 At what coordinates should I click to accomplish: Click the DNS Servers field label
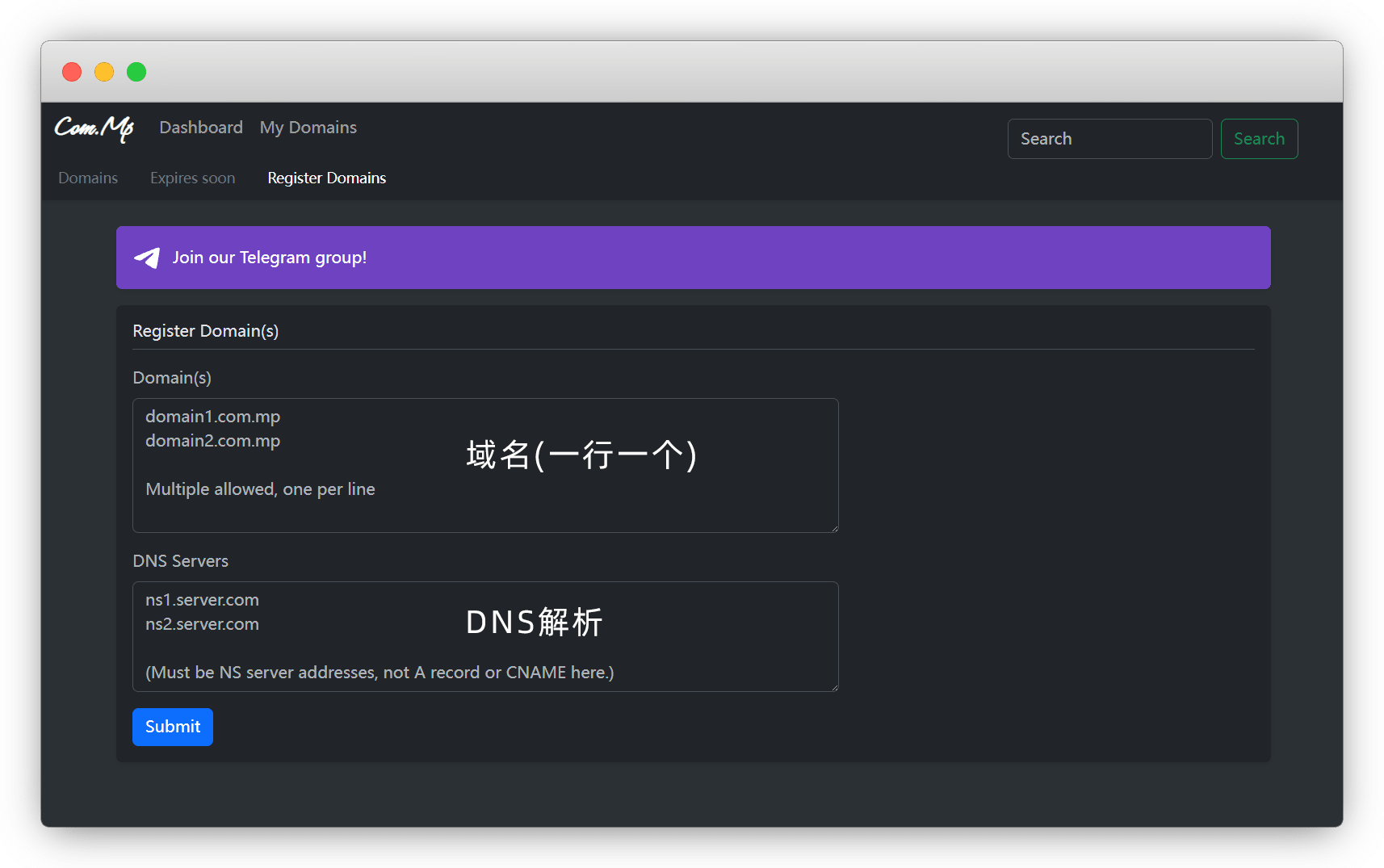click(180, 561)
